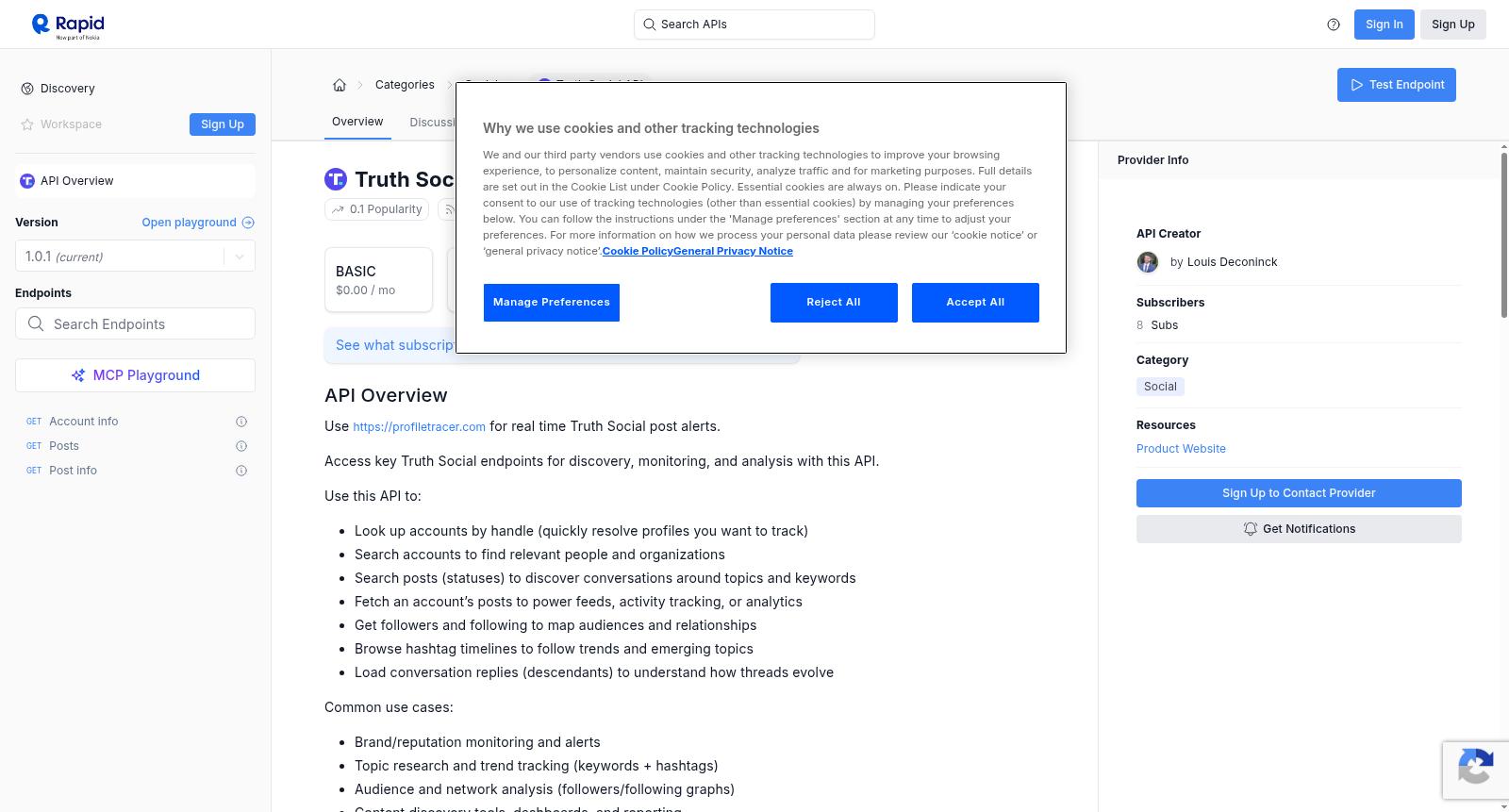
Task: Click the 'Provider Info' panel heading
Action: point(1152,160)
